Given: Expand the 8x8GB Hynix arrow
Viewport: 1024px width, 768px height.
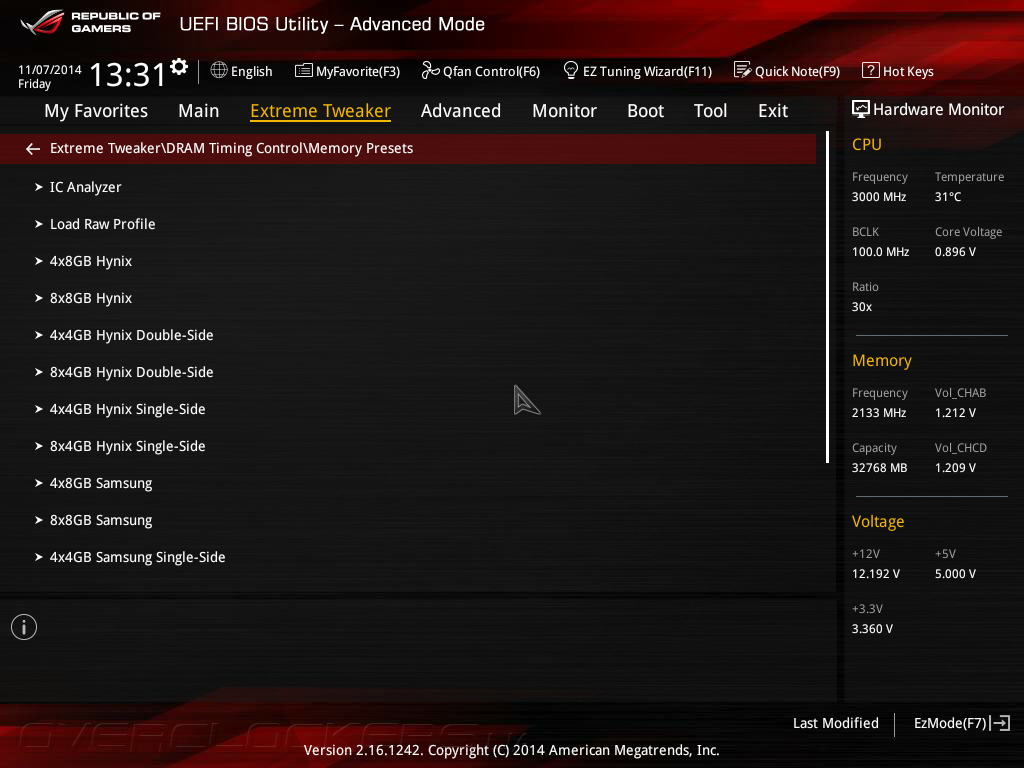Looking at the screenshot, I should (x=39, y=298).
